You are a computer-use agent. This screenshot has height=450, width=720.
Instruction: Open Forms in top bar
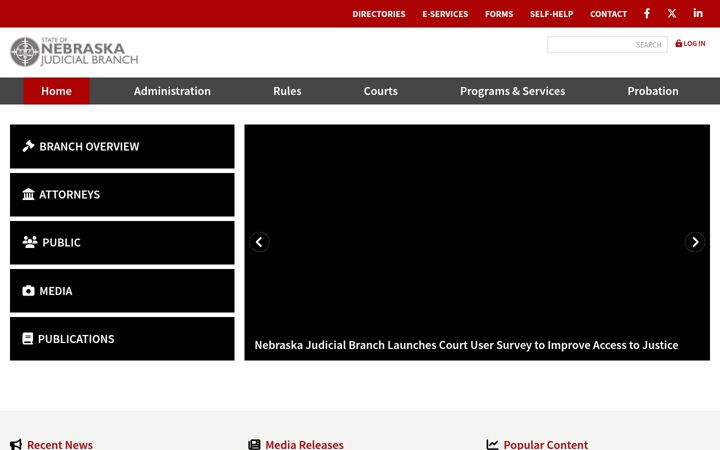coord(499,14)
